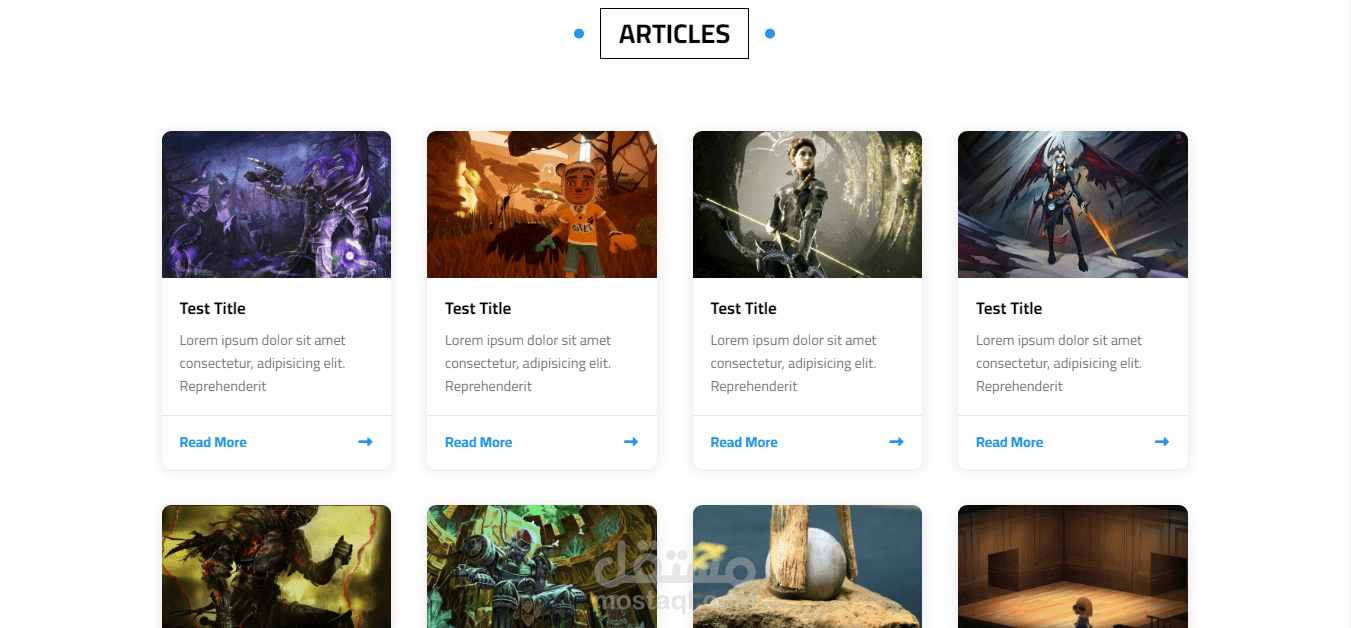Screen dimensions: 1351x628
Task: Open the wooden post and ball thumbnail
Action: click(807, 566)
